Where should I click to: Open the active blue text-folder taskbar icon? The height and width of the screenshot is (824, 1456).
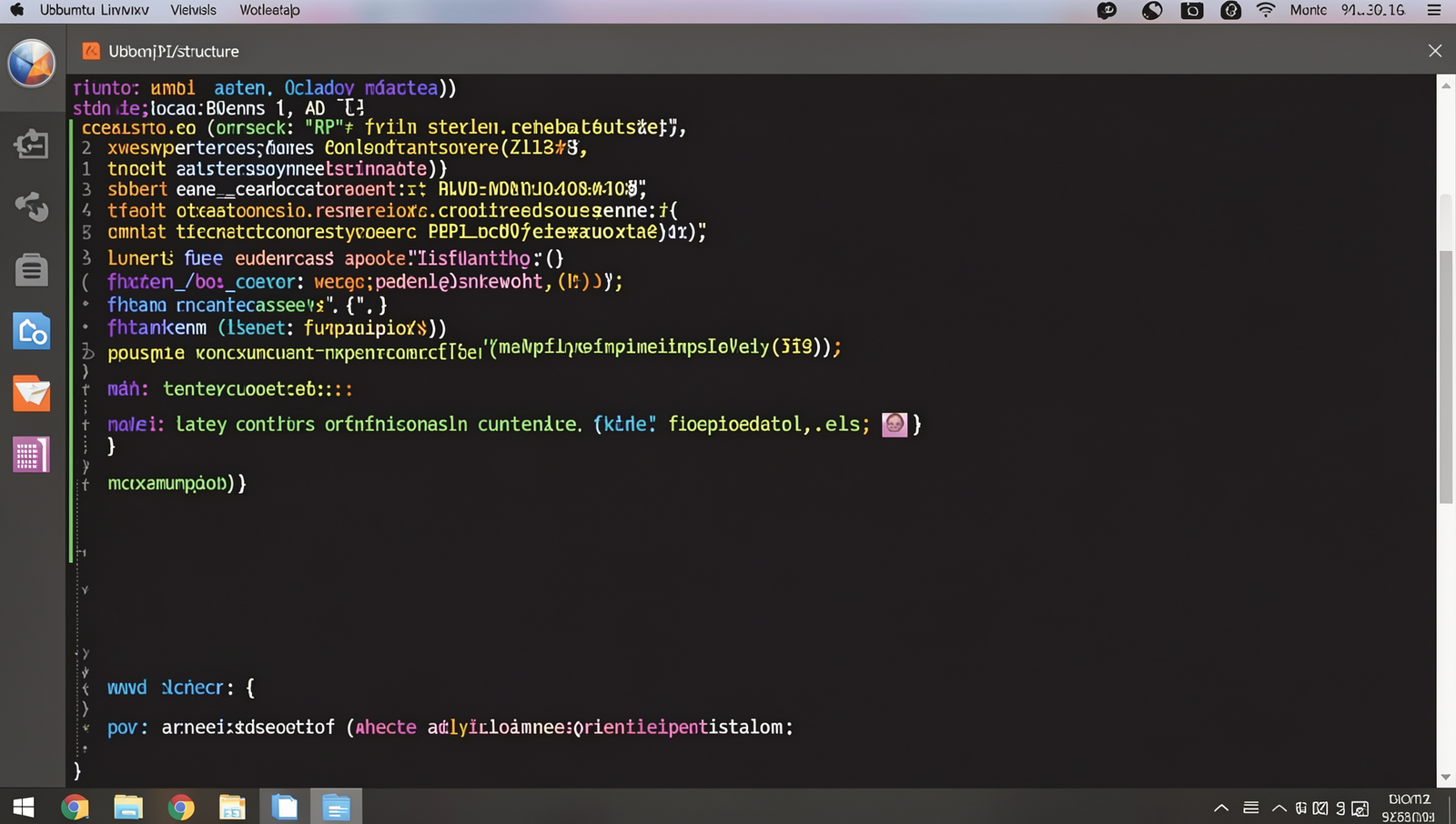pos(336,807)
